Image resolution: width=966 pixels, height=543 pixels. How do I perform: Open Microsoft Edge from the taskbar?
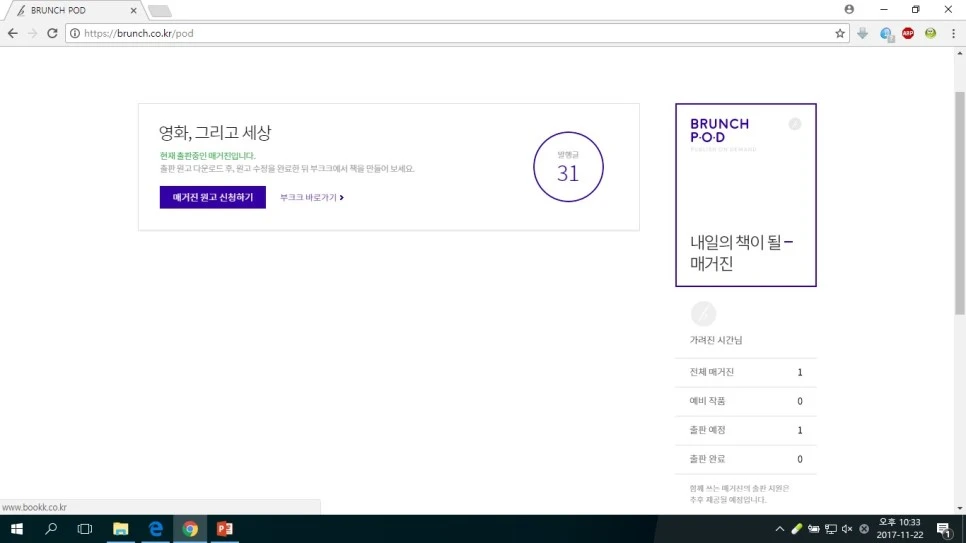(x=155, y=529)
